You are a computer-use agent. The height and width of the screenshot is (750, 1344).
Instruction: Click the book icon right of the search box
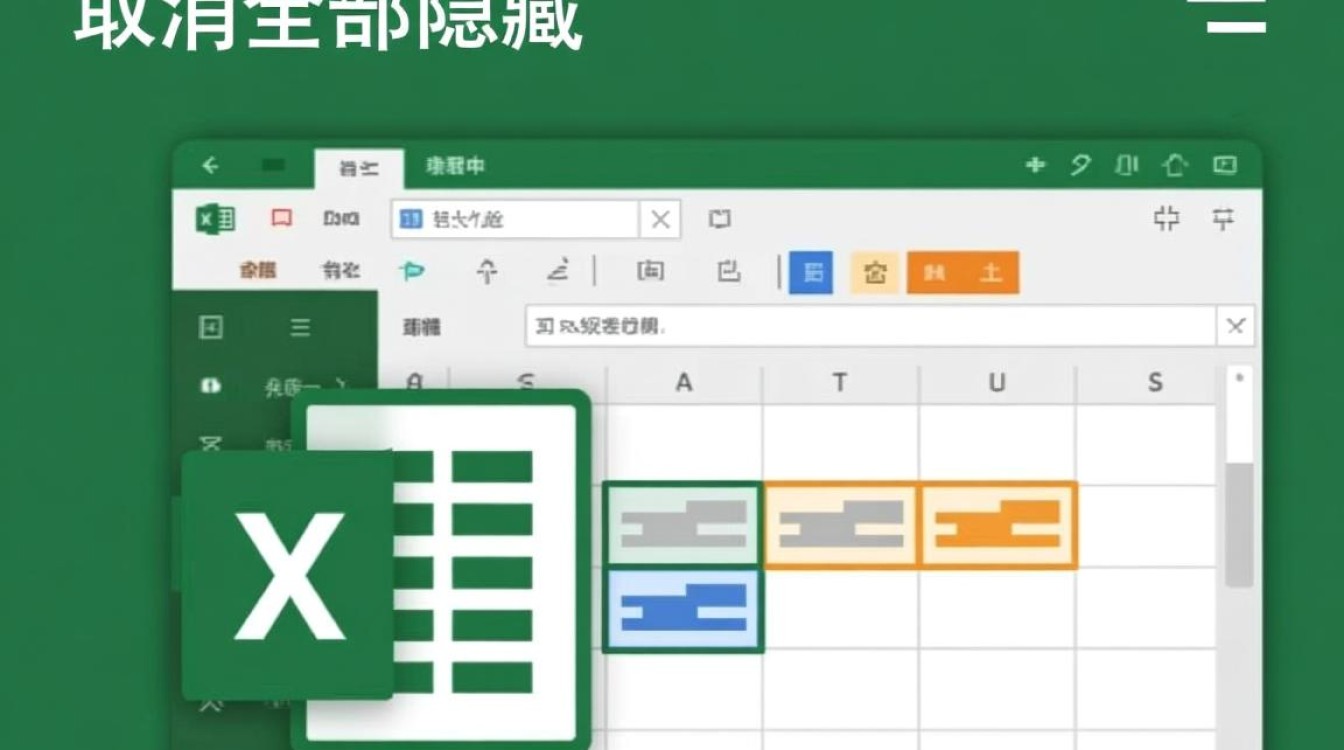click(x=719, y=219)
